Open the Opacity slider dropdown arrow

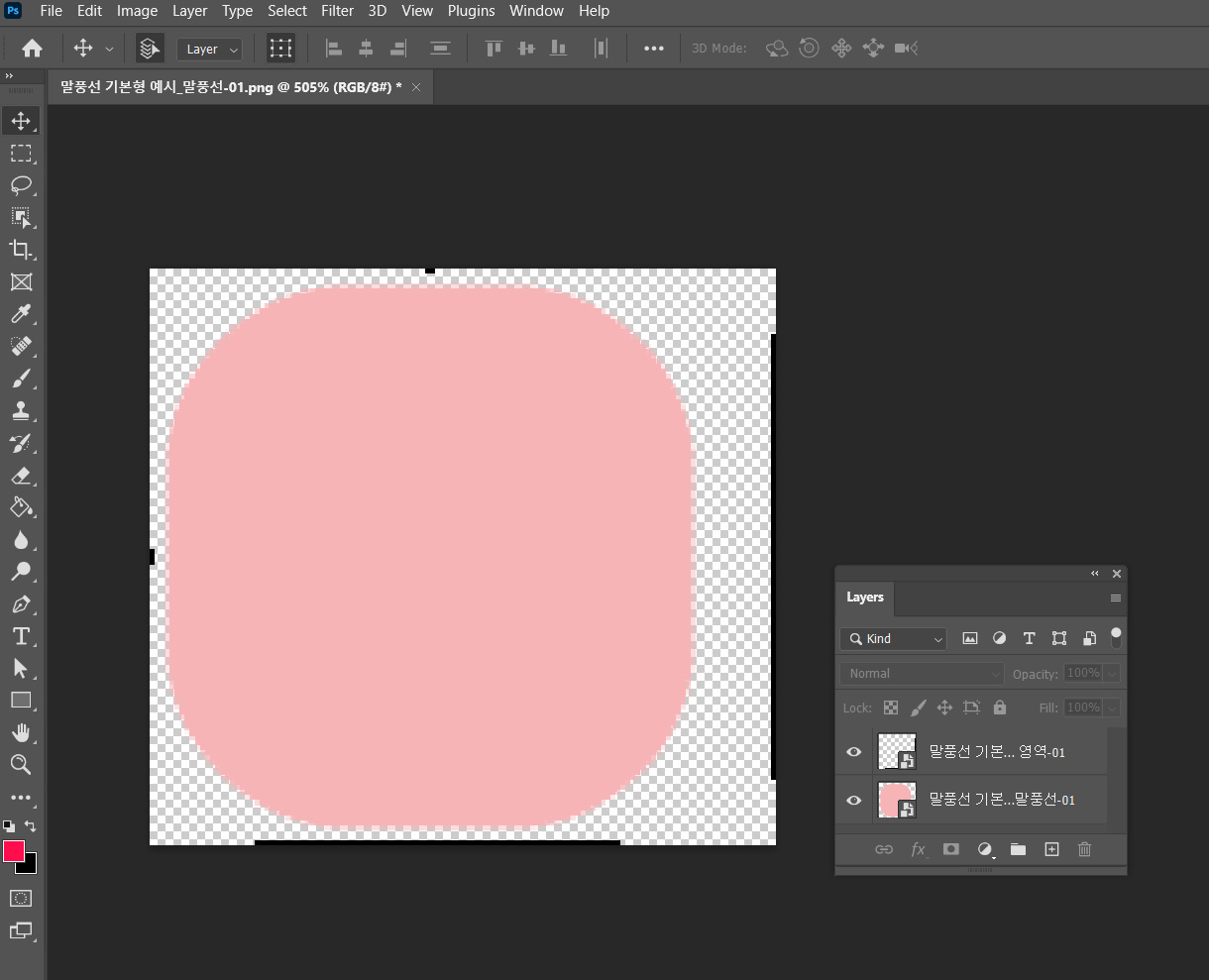tap(1112, 674)
